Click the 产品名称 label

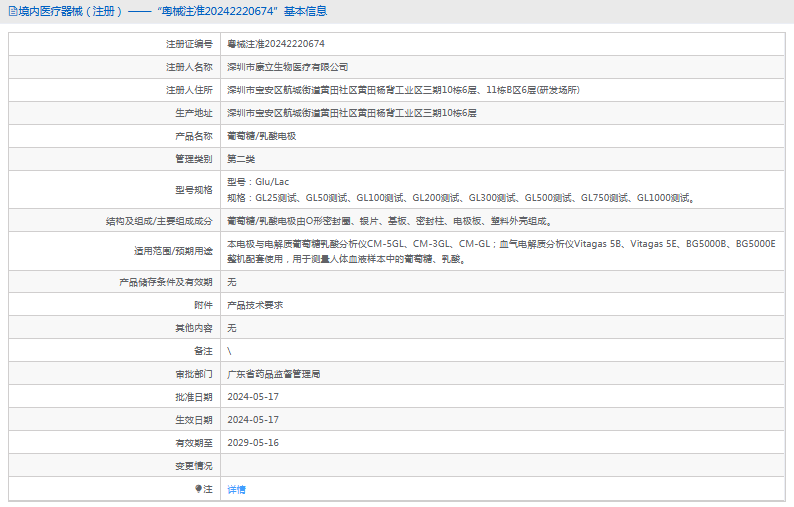pyautogui.click(x=194, y=136)
